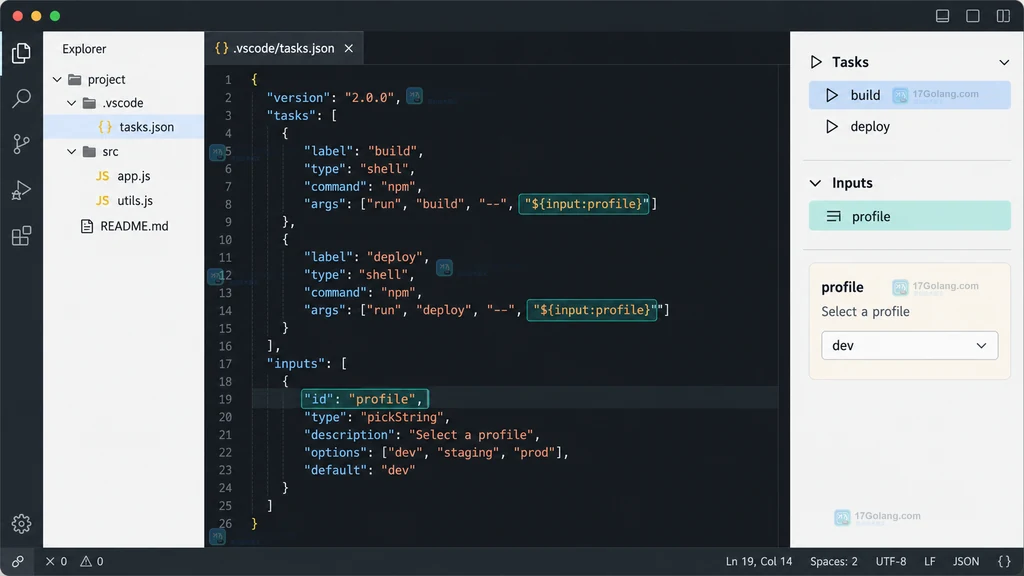
Task: Collapse the Inputs section chevron
Action: click(815, 184)
